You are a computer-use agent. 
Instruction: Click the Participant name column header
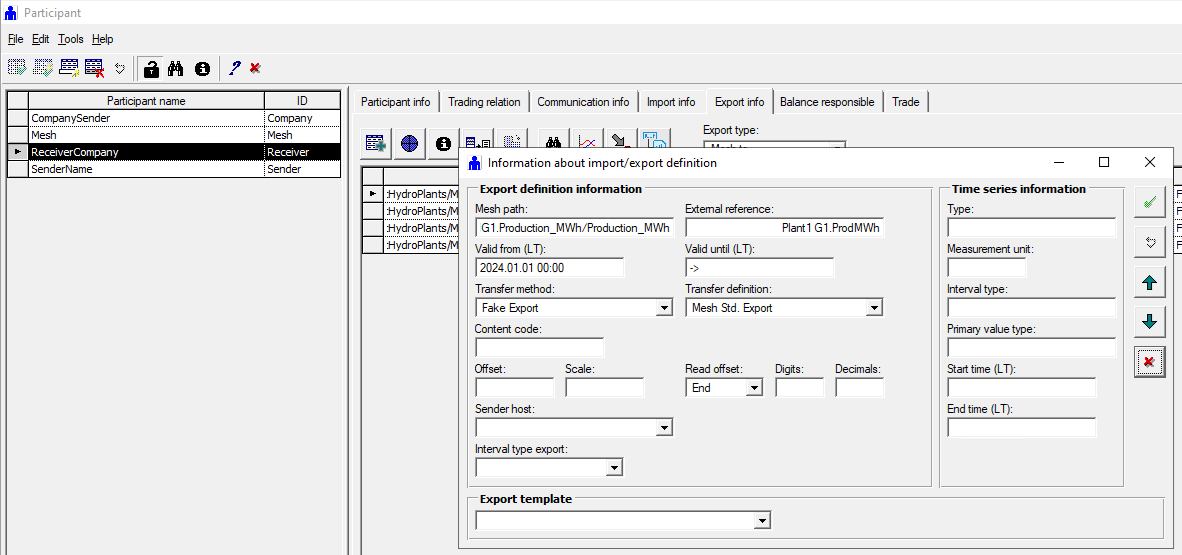click(146, 100)
